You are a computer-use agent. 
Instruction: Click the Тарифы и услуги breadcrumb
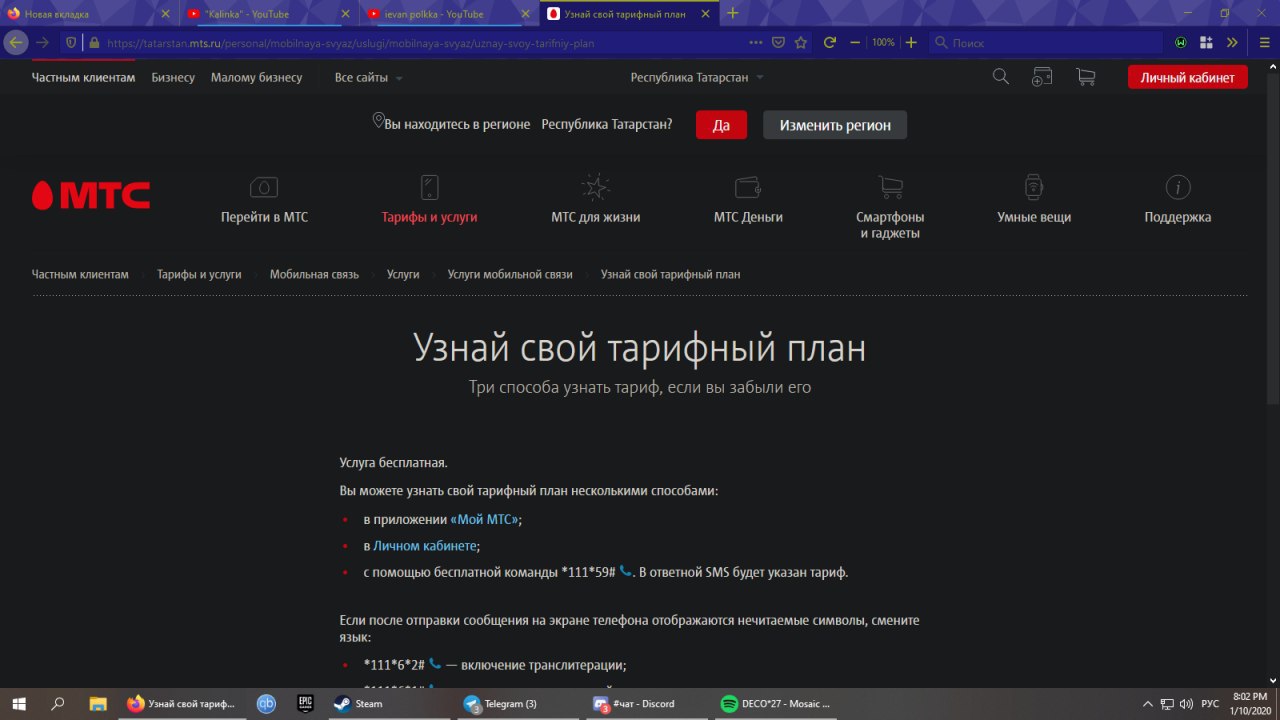199,274
